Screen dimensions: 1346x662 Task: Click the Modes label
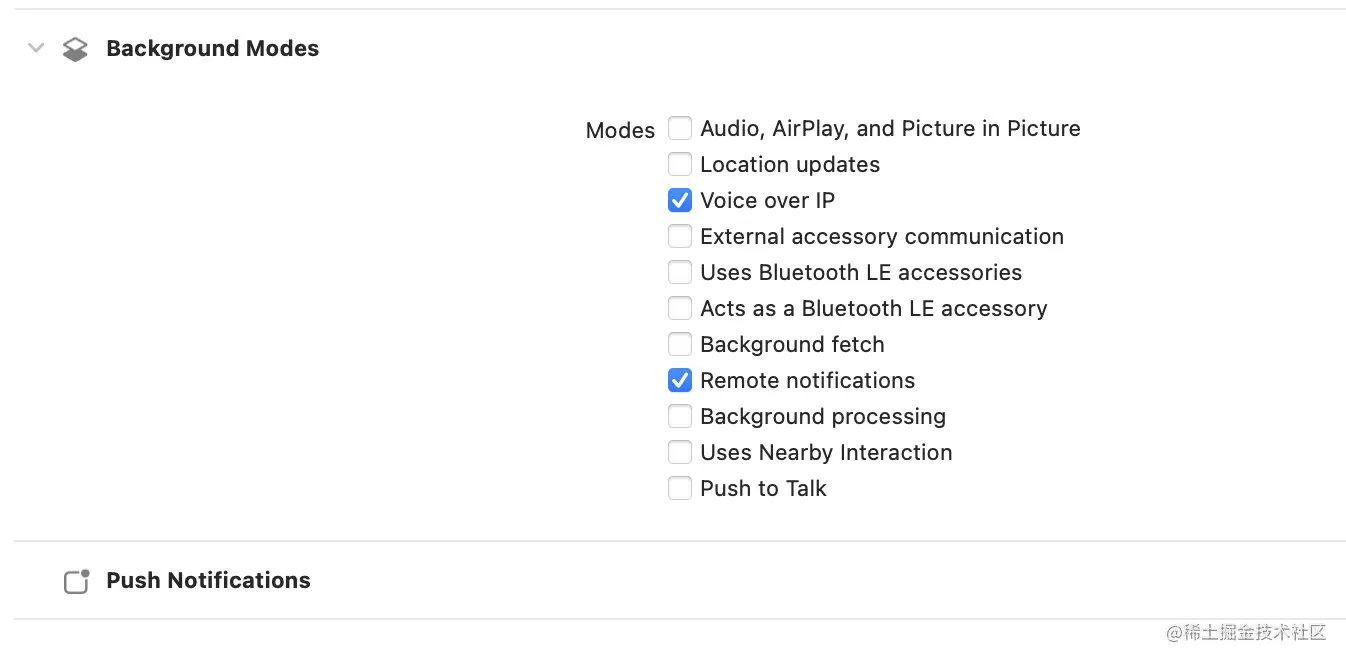620,130
